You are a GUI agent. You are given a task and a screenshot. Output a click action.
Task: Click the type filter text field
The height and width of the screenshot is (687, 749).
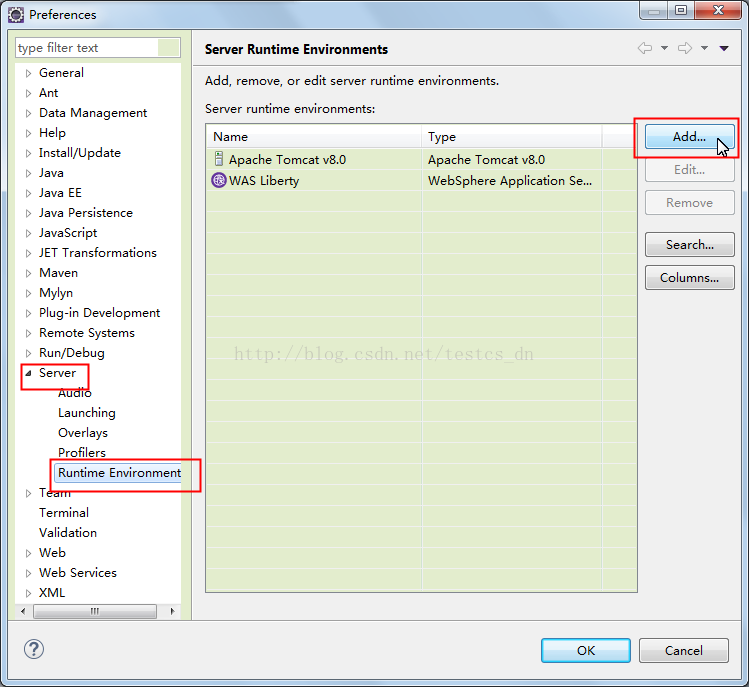[87, 48]
